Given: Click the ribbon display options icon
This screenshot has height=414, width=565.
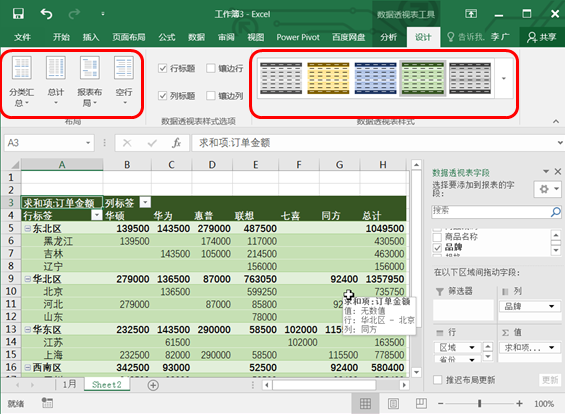Looking at the screenshot, I should point(471,14).
